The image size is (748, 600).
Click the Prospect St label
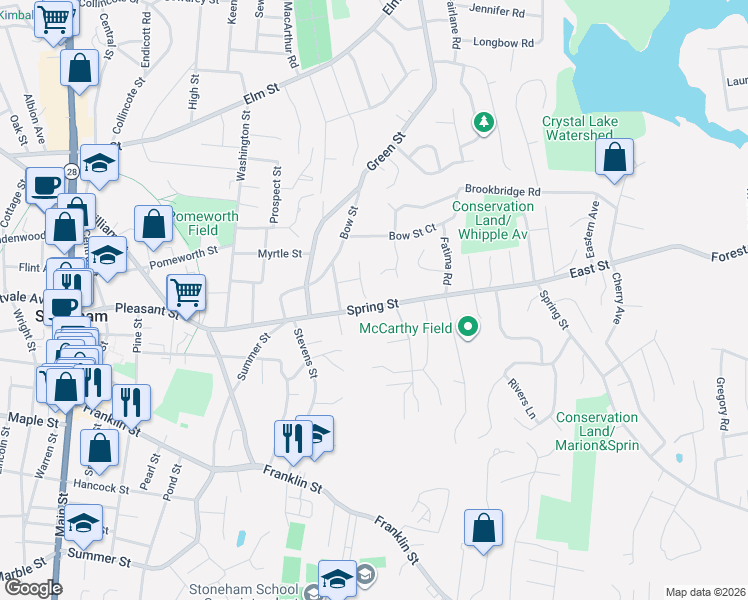(275, 195)
